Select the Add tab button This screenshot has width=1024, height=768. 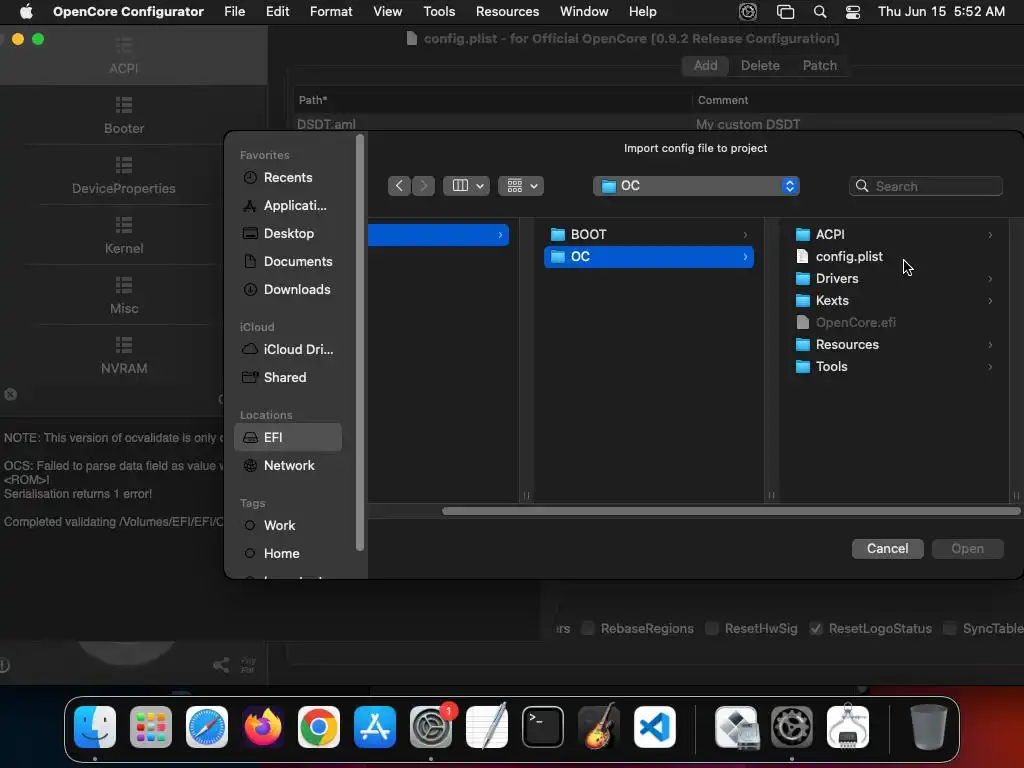pos(705,65)
